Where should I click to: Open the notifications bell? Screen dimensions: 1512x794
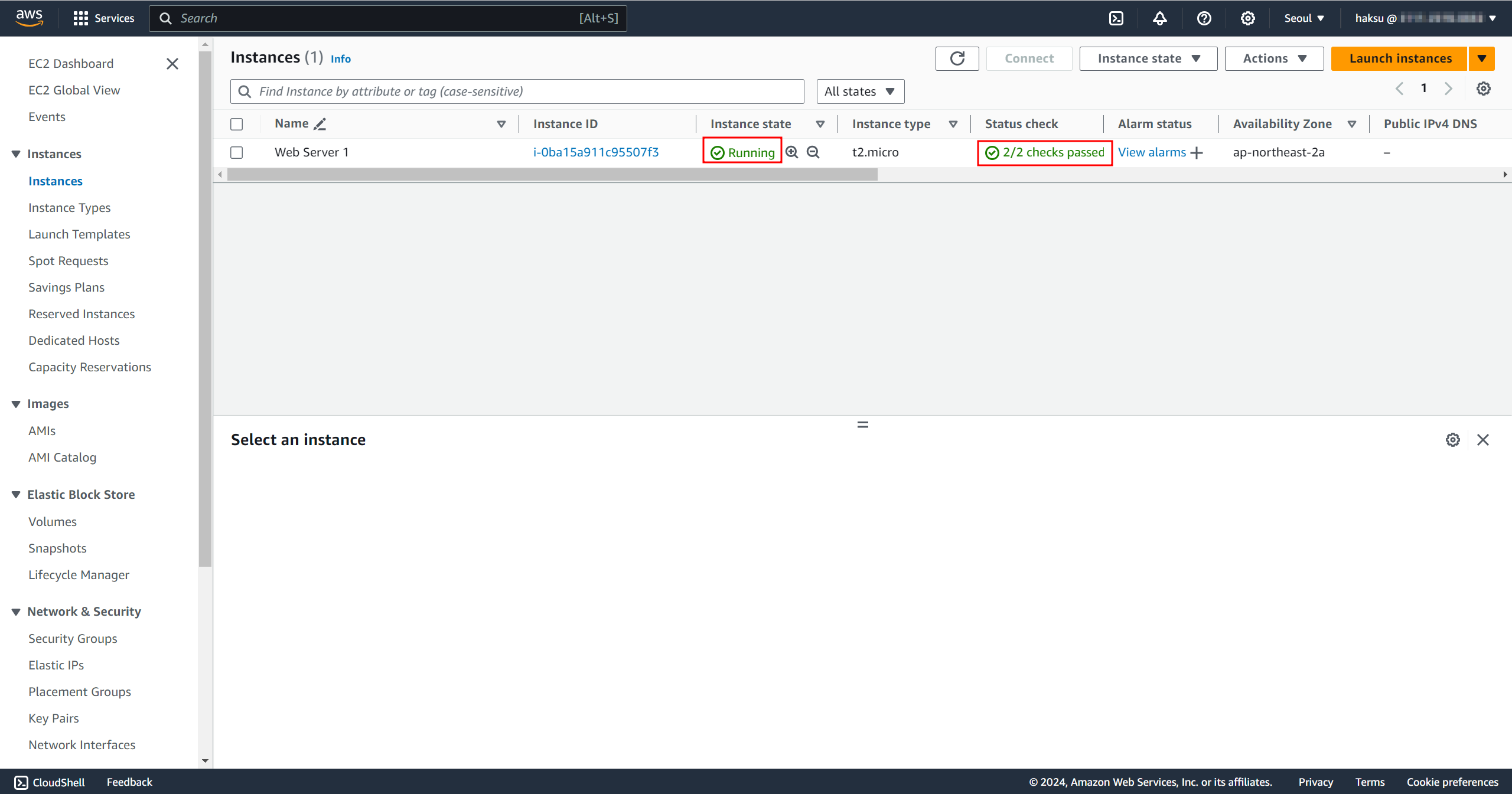coord(1159,18)
